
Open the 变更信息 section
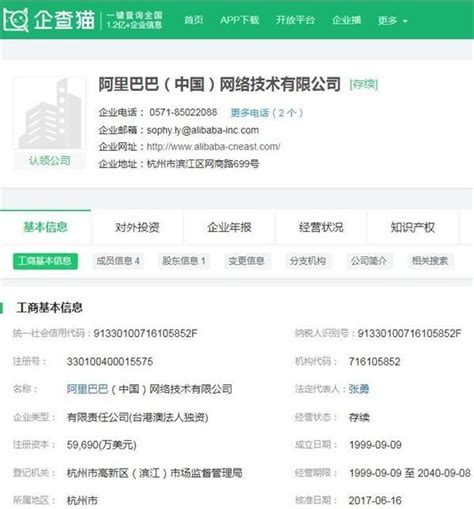pyautogui.click(x=247, y=261)
